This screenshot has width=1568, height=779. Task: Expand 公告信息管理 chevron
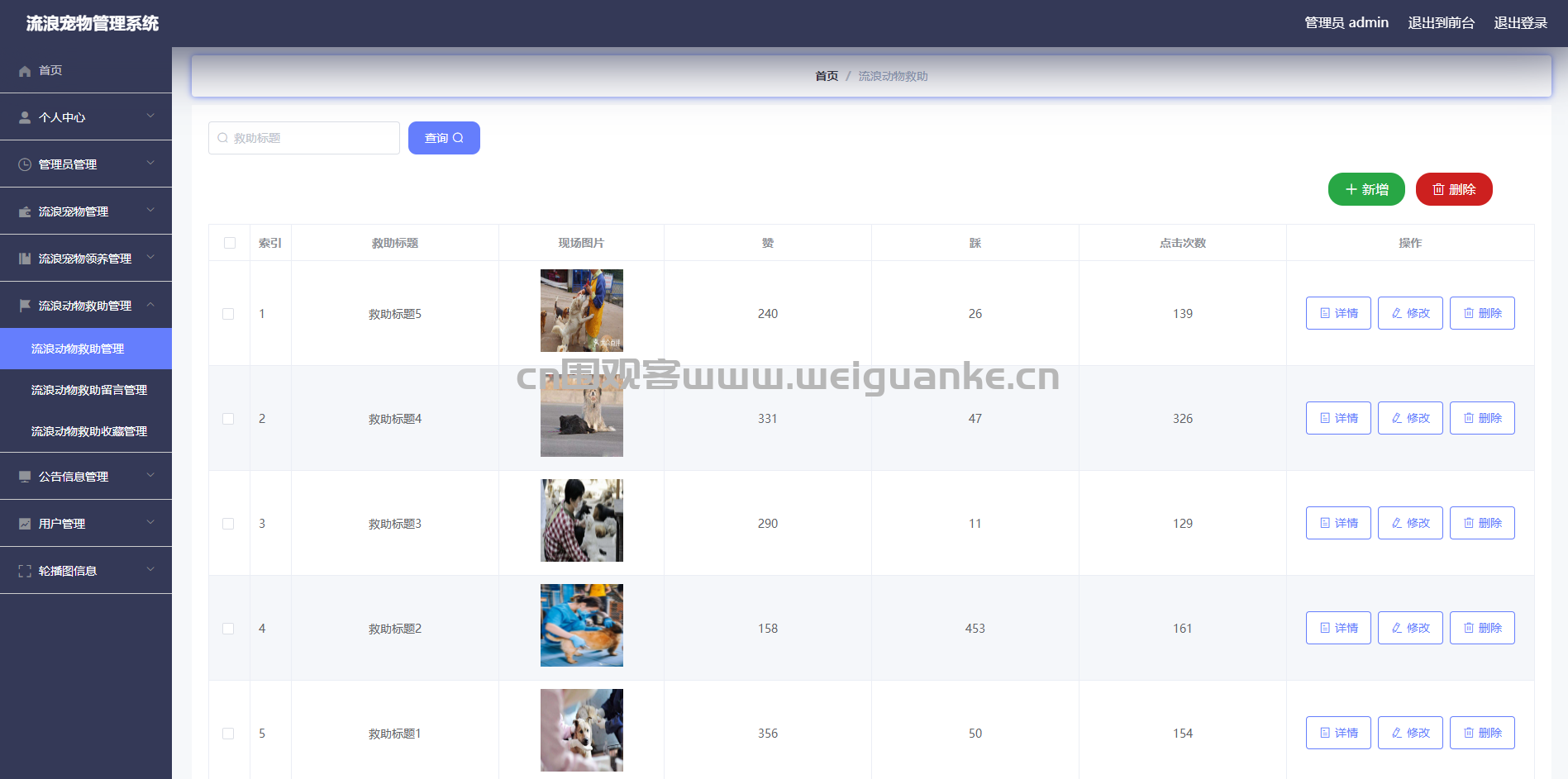(x=150, y=476)
